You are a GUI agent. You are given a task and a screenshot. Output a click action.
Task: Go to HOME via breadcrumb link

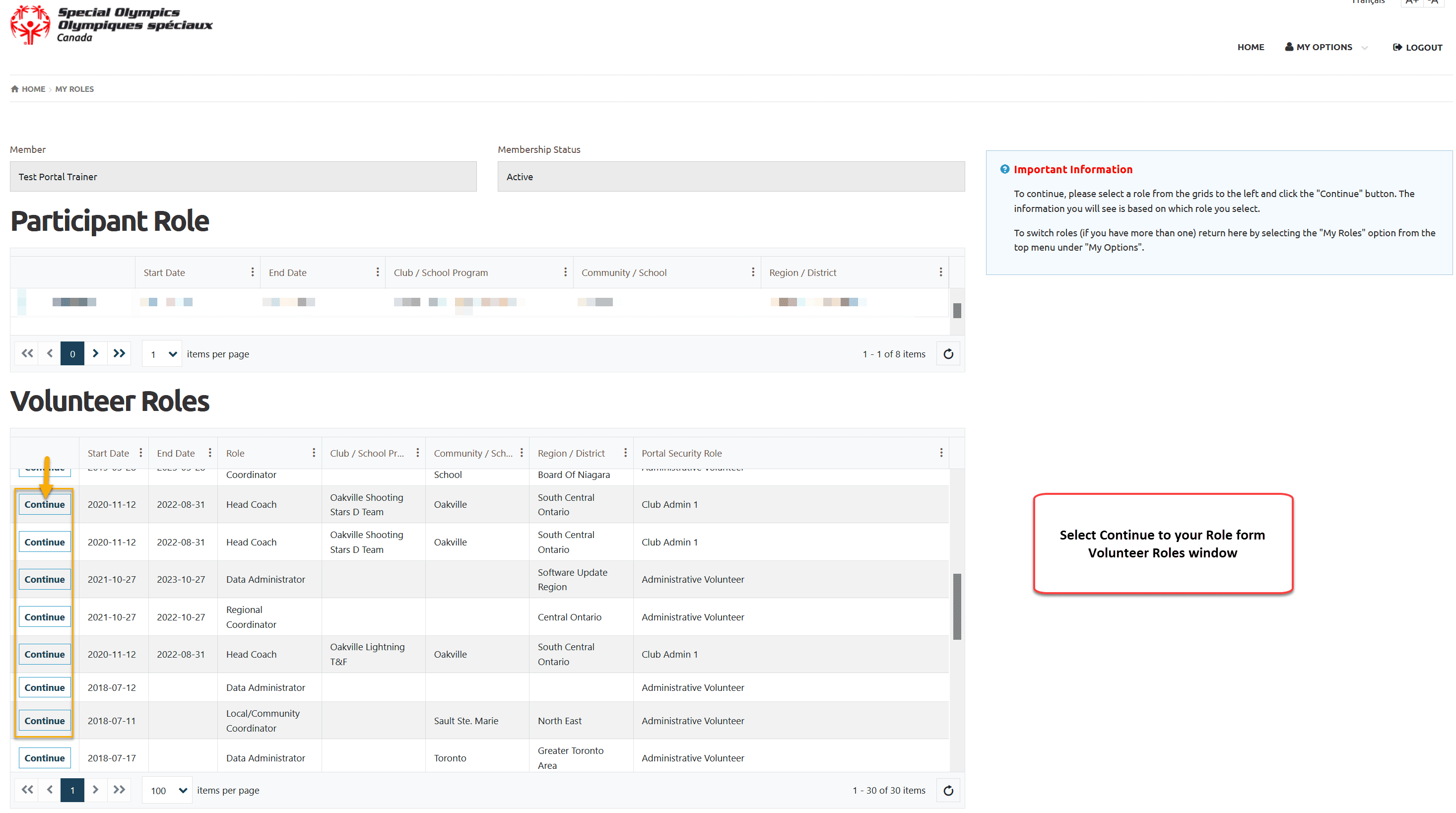(x=33, y=89)
